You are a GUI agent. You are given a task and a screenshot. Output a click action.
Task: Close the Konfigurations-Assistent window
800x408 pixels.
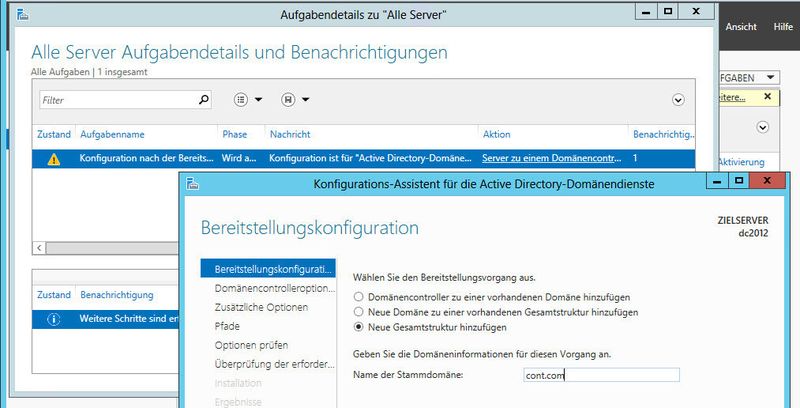pos(767,181)
